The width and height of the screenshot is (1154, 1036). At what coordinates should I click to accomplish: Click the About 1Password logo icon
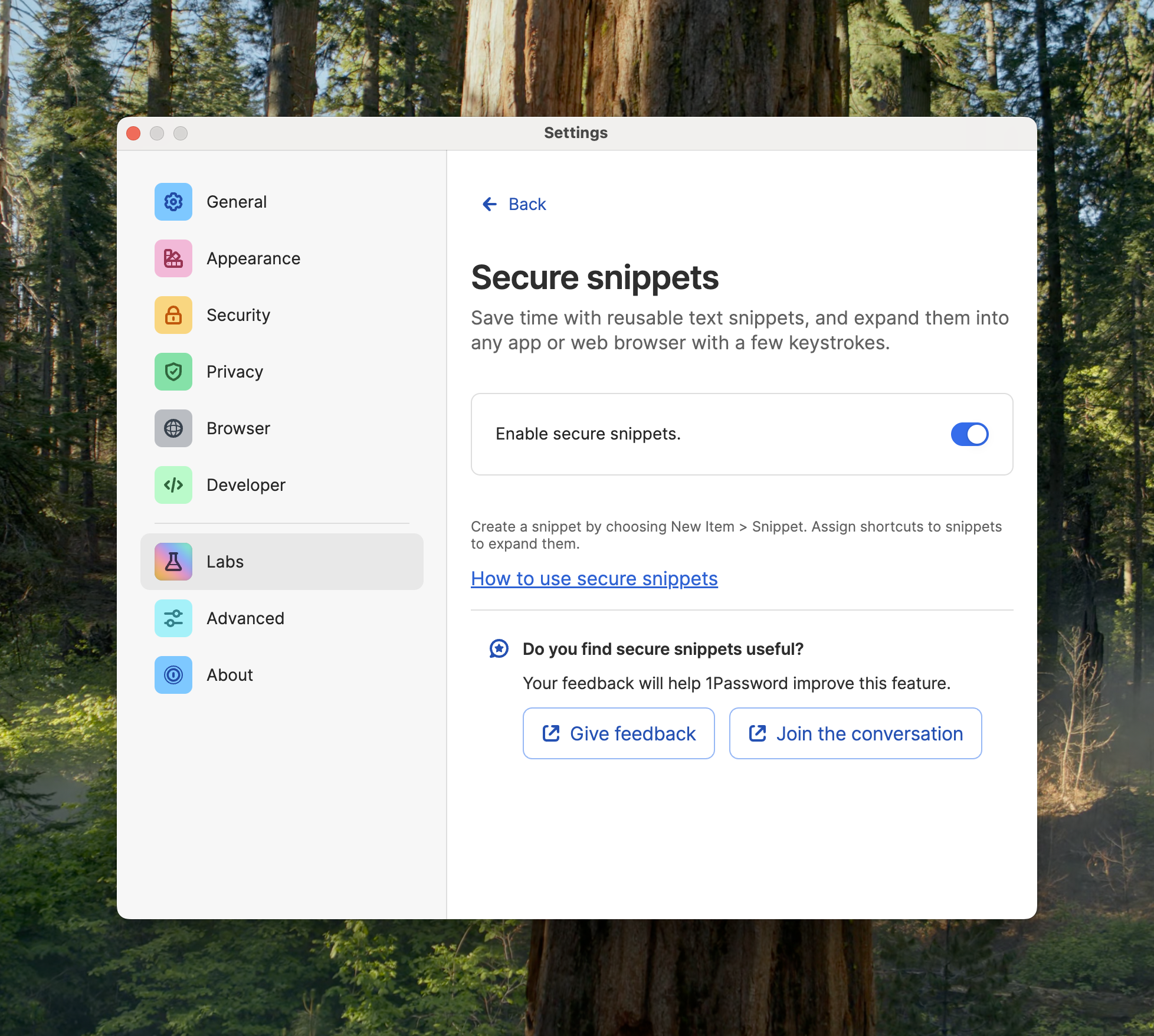(x=173, y=675)
